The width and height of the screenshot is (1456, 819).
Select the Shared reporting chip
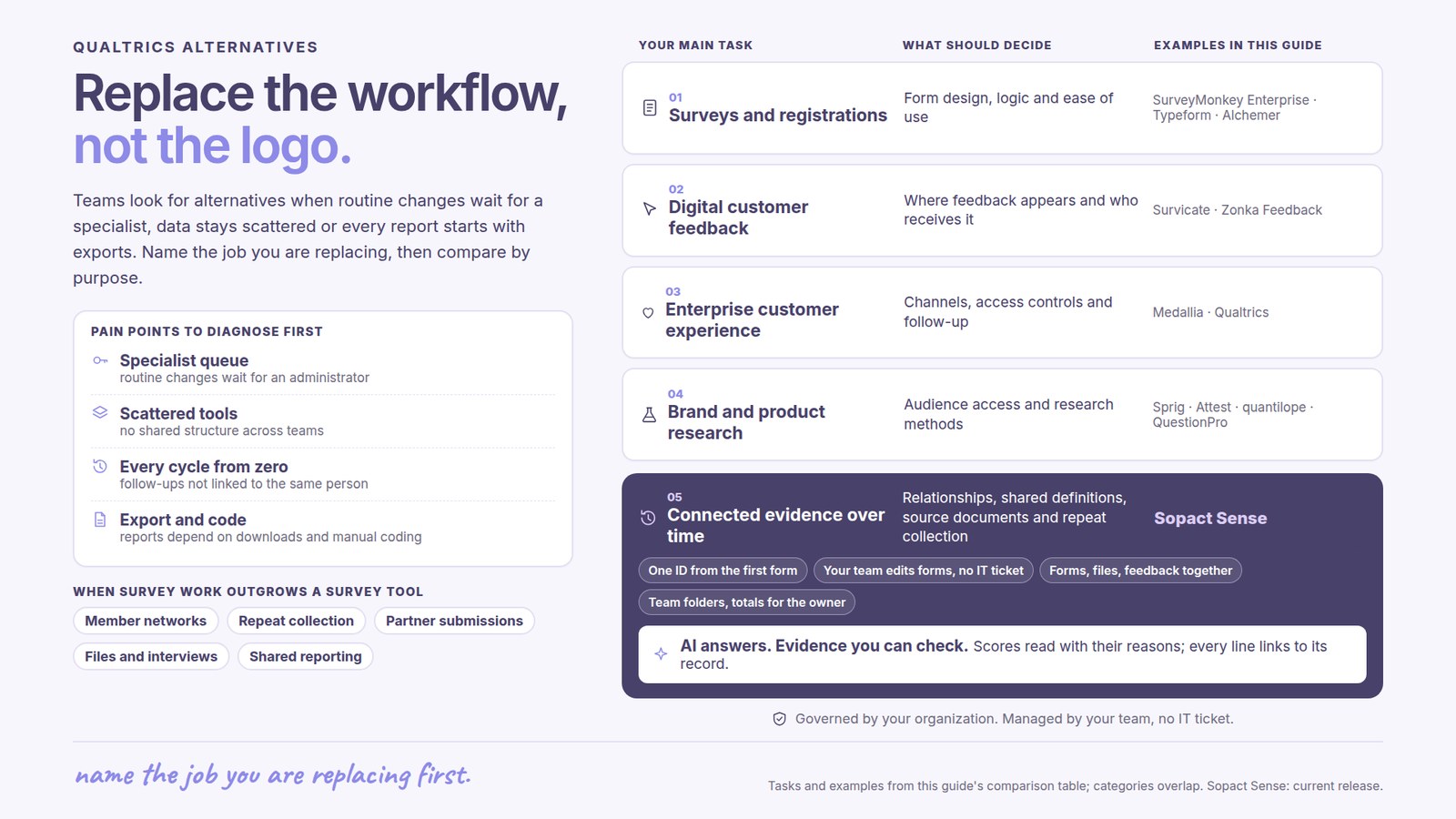pos(306,656)
